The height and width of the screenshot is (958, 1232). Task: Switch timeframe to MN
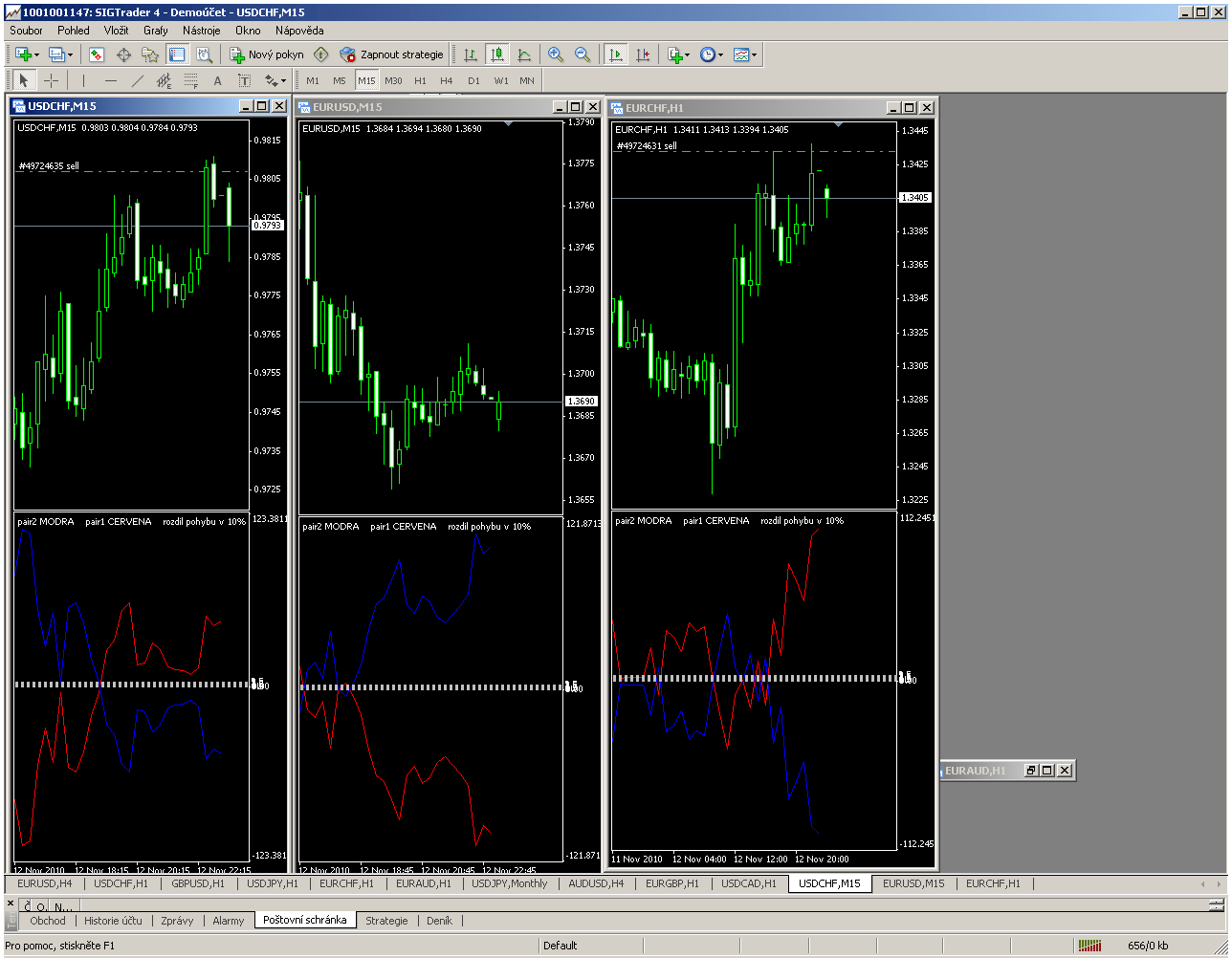527,80
